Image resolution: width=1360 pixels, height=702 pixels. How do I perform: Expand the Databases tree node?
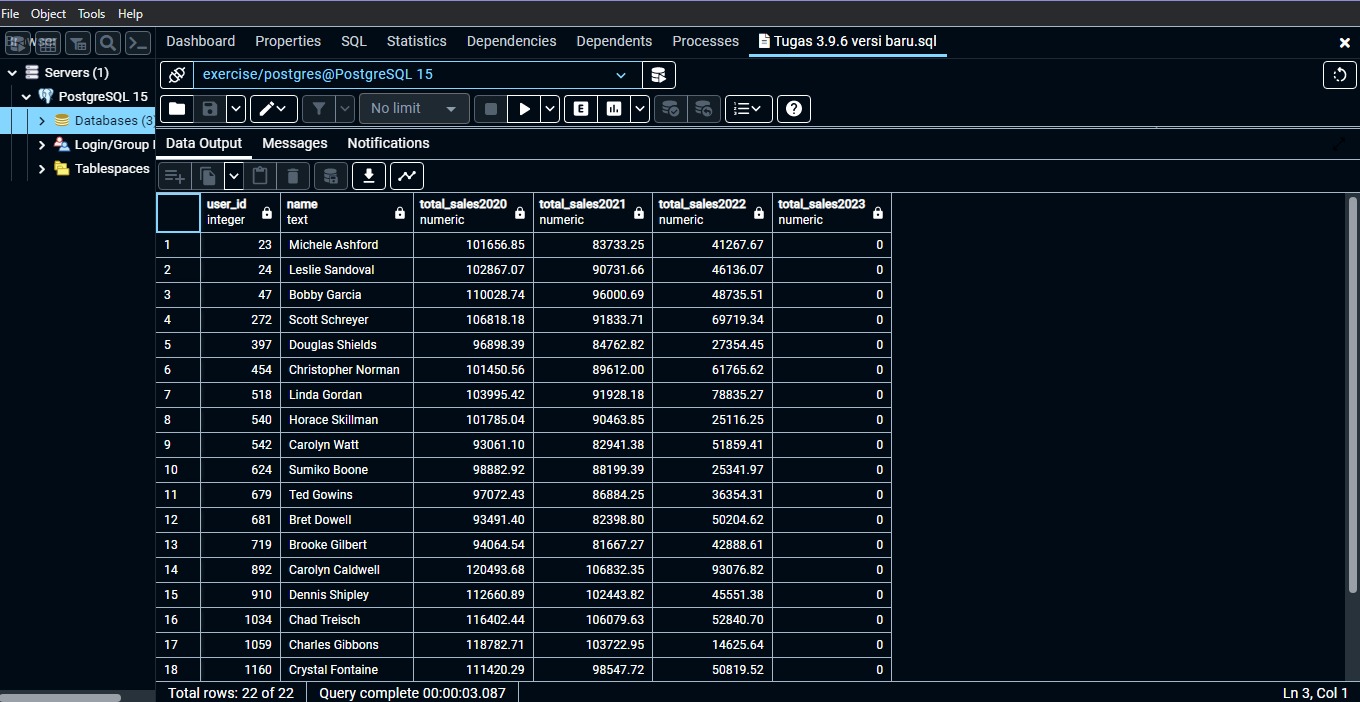(42, 121)
